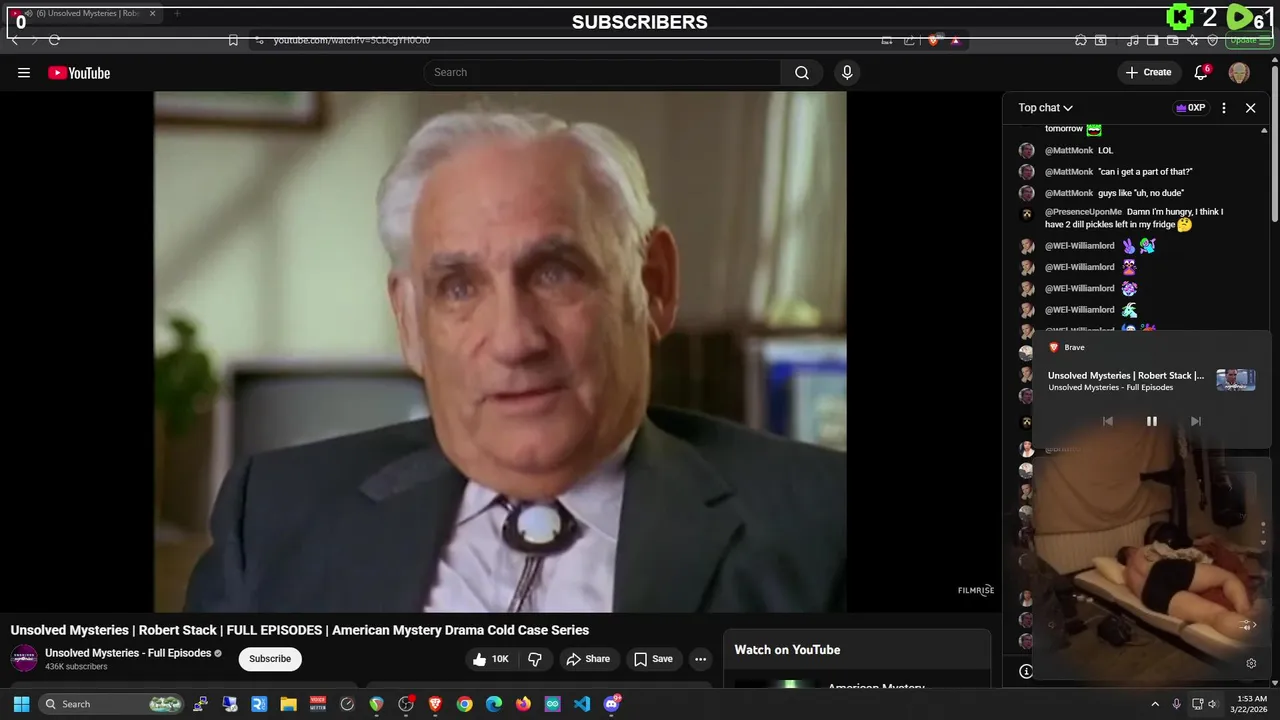The width and height of the screenshot is (1280, 720).
Task: Open Microsoft Edge from the taskbar
Action: 494,704
